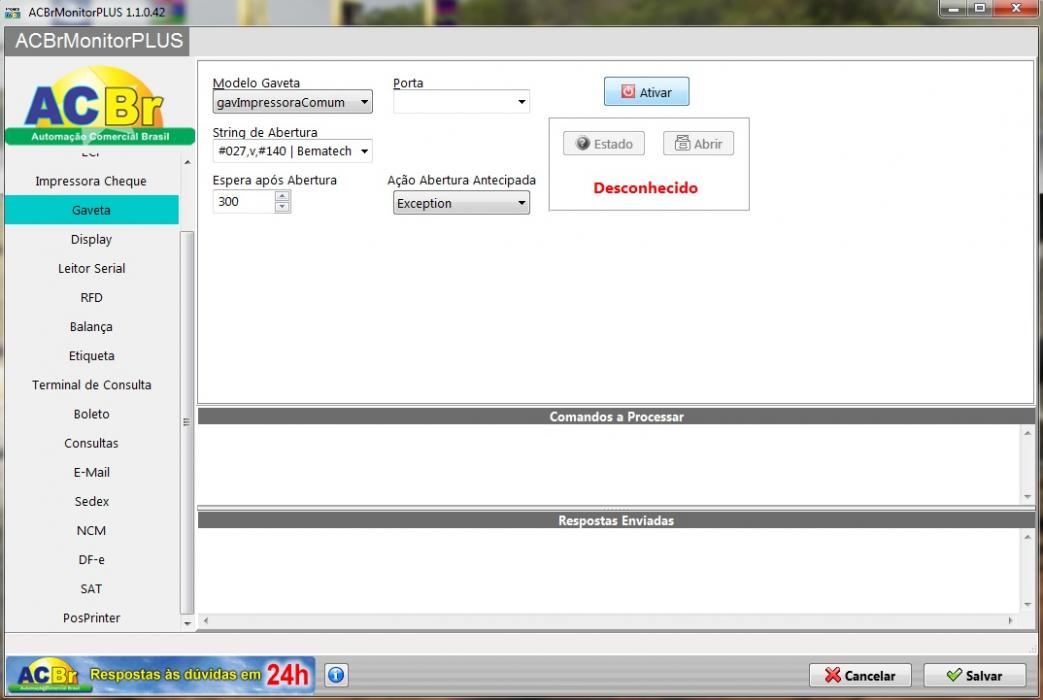The image size is (1043, 700).
Task: Open the NCM section
Action: point(91,530)
